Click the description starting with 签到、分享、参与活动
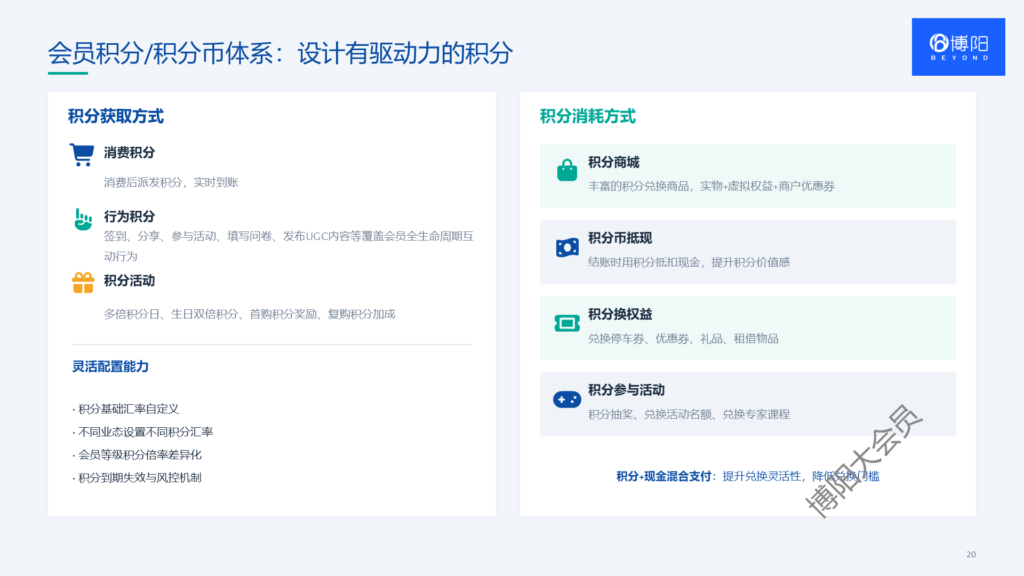This screenshot has width=1024, height=576. (289, 246)
